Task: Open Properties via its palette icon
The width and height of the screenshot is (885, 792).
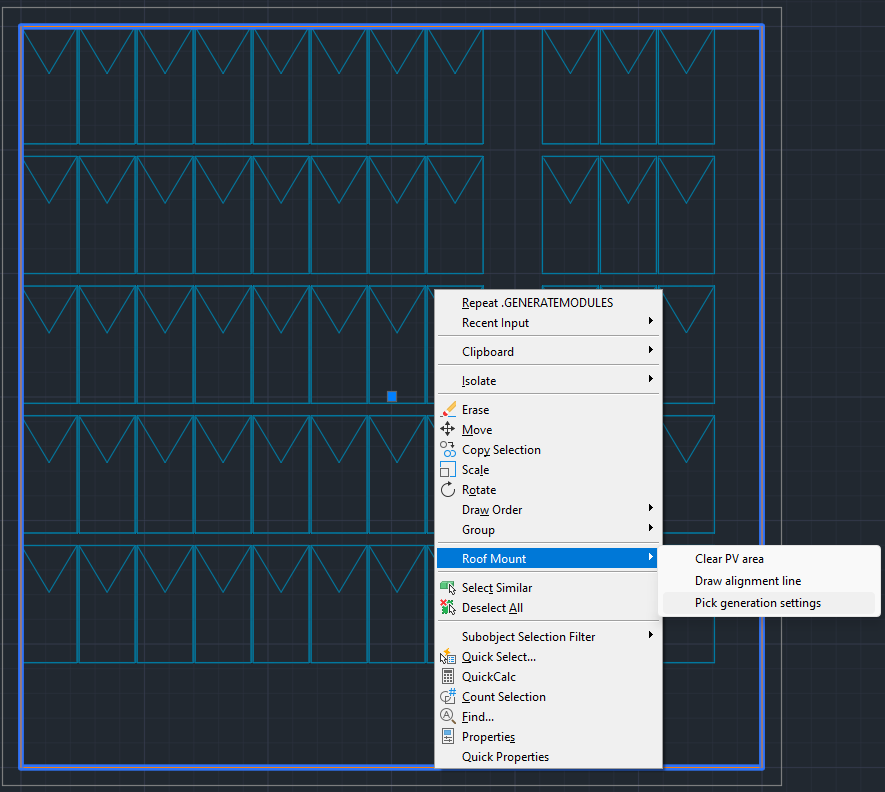Action: (449, 736)
